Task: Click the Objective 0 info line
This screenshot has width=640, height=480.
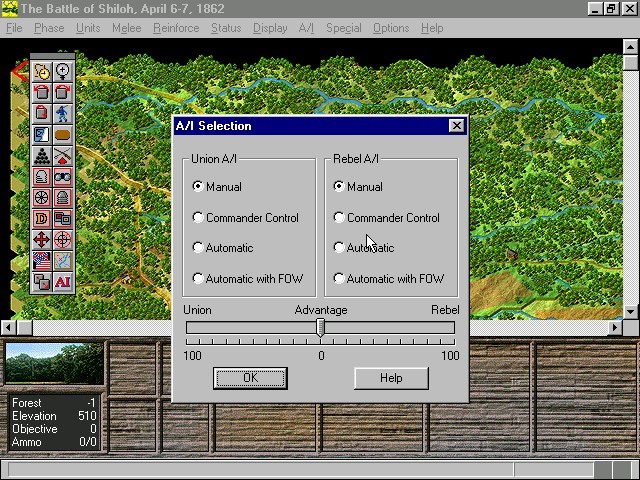Action: 54,429
